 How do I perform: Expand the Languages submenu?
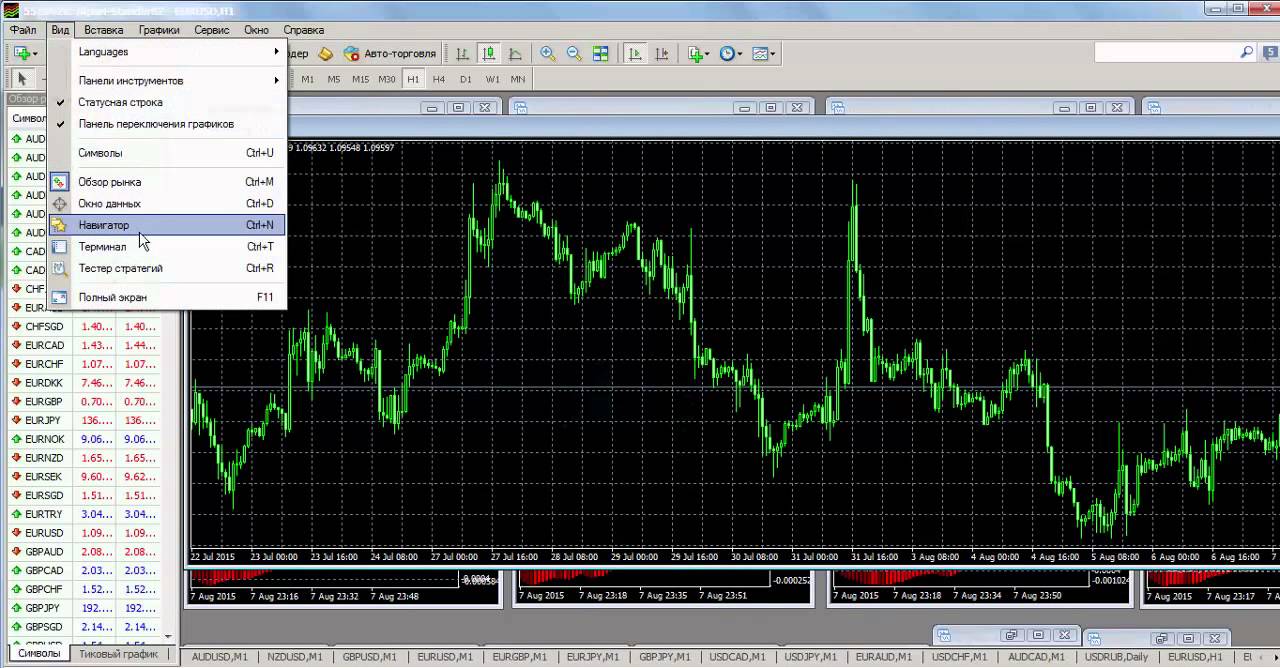[x=168, y=52]
